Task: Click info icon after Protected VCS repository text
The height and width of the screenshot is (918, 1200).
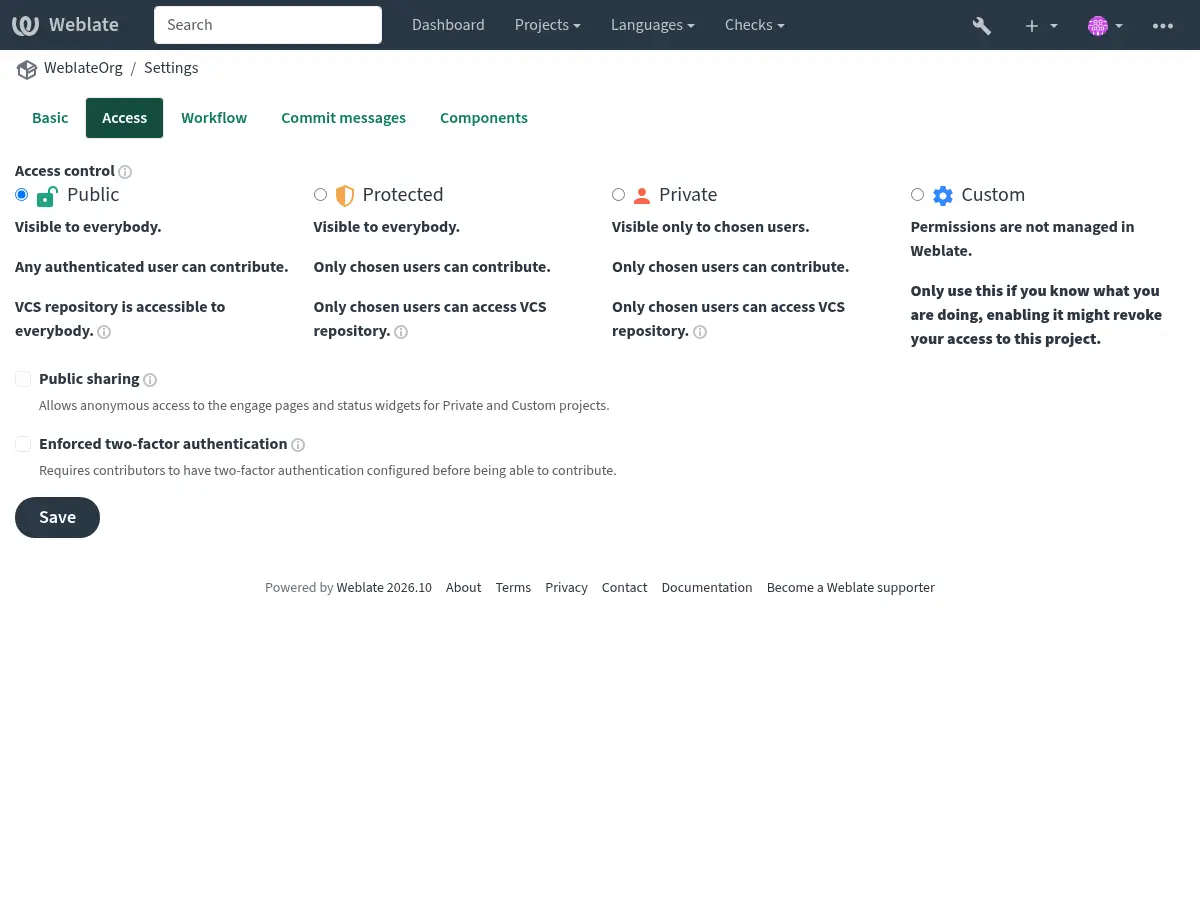Action: [x=401, y=332]
